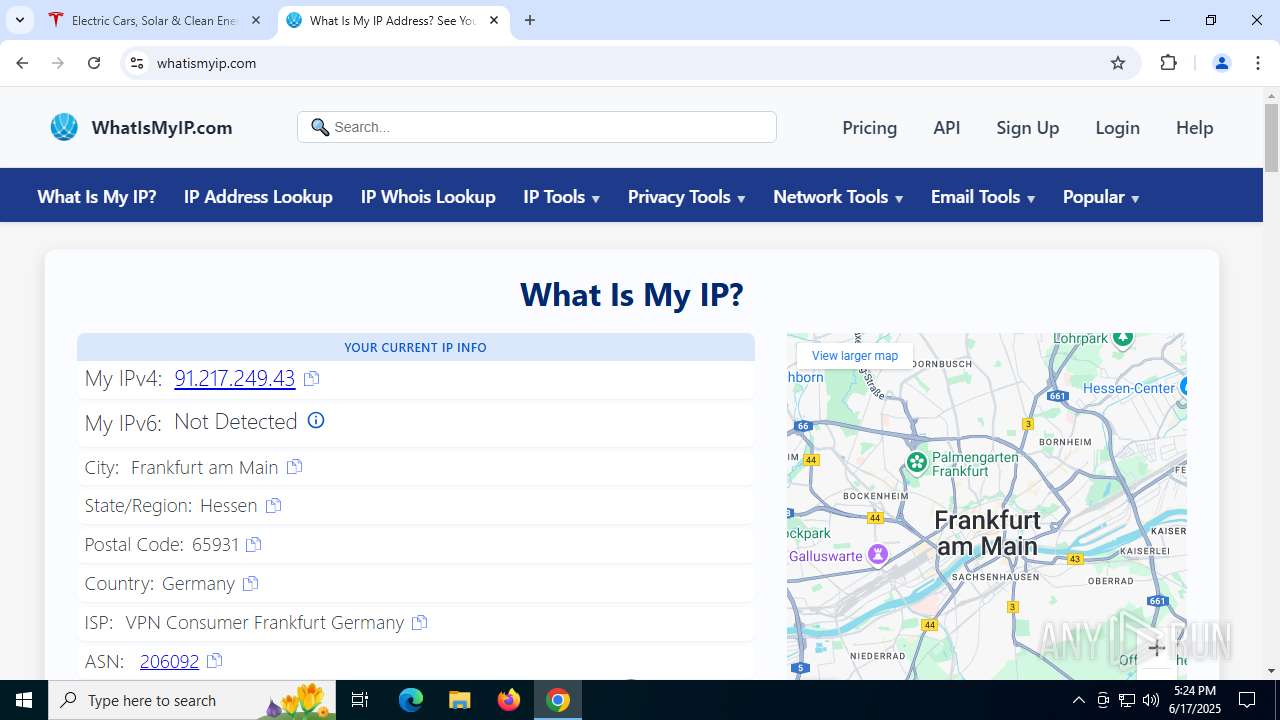Open Chrome three-dot menu
The height and width of the screenshot is (720, 1280).
click(1258, 63)
